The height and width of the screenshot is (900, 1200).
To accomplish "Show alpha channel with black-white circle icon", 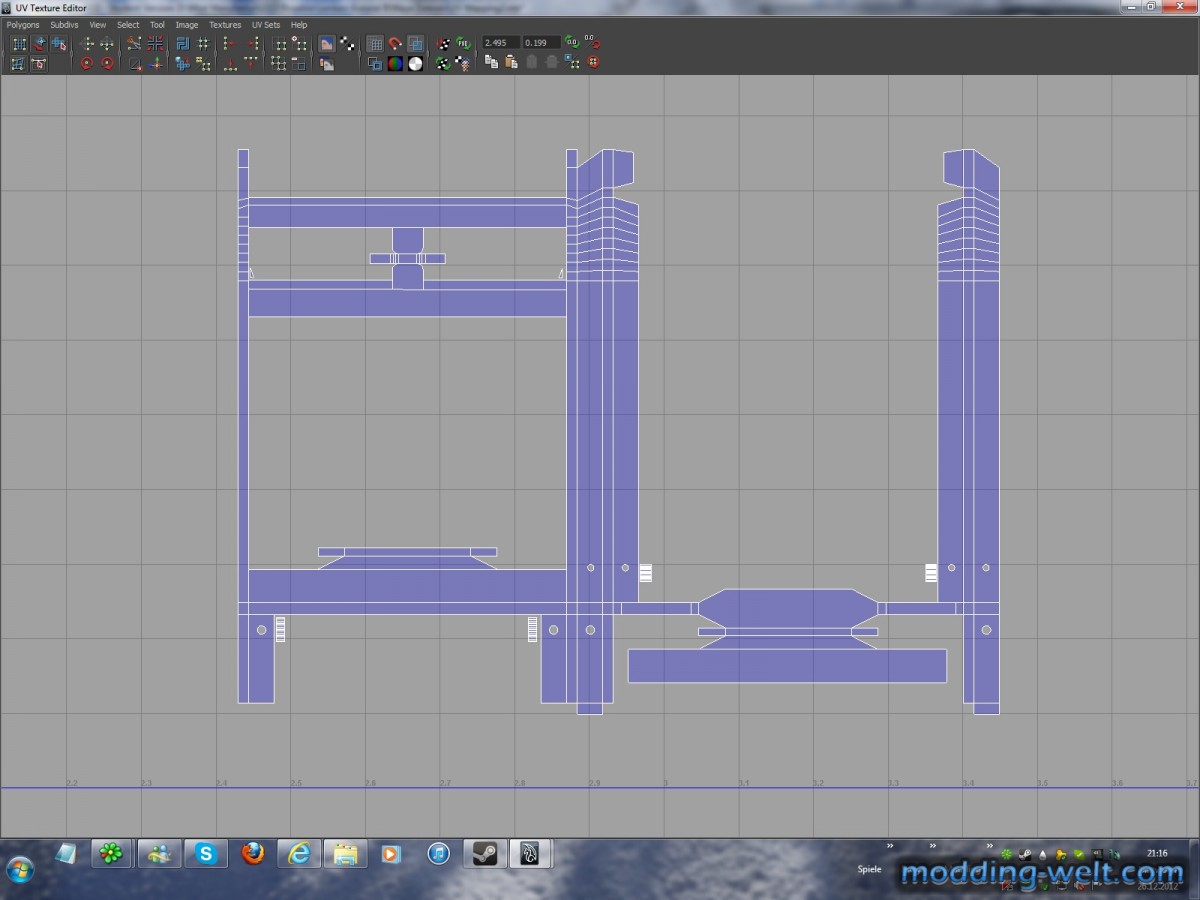I will [x=415, y=63].
